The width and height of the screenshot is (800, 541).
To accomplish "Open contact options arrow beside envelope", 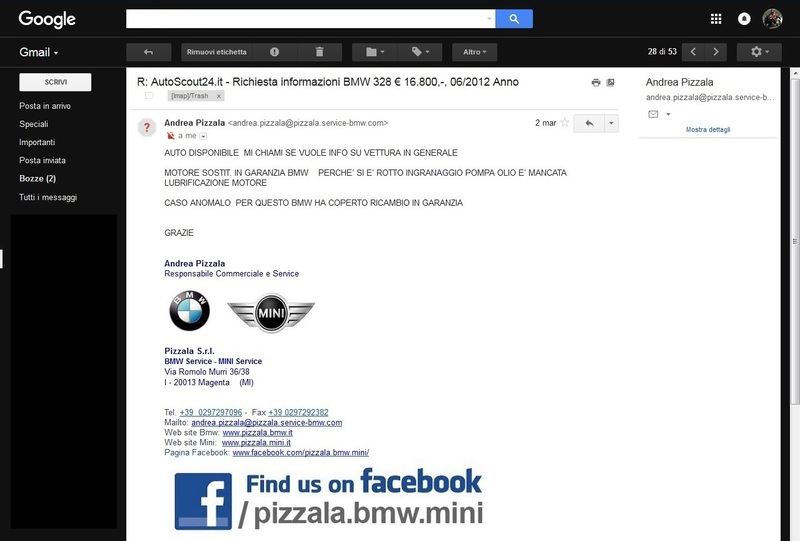I will pos(668,114).
